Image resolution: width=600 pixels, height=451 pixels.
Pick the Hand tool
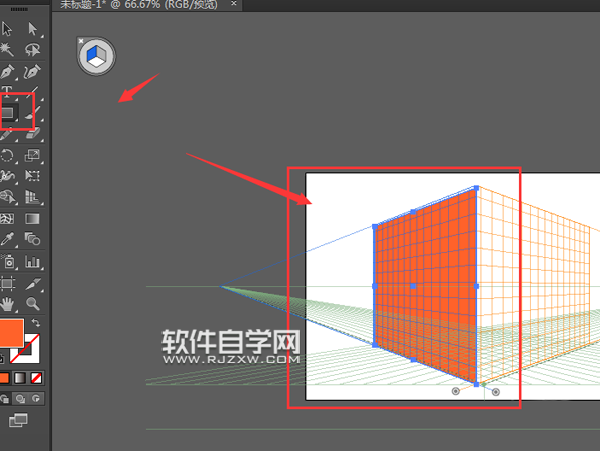[7, 304]
